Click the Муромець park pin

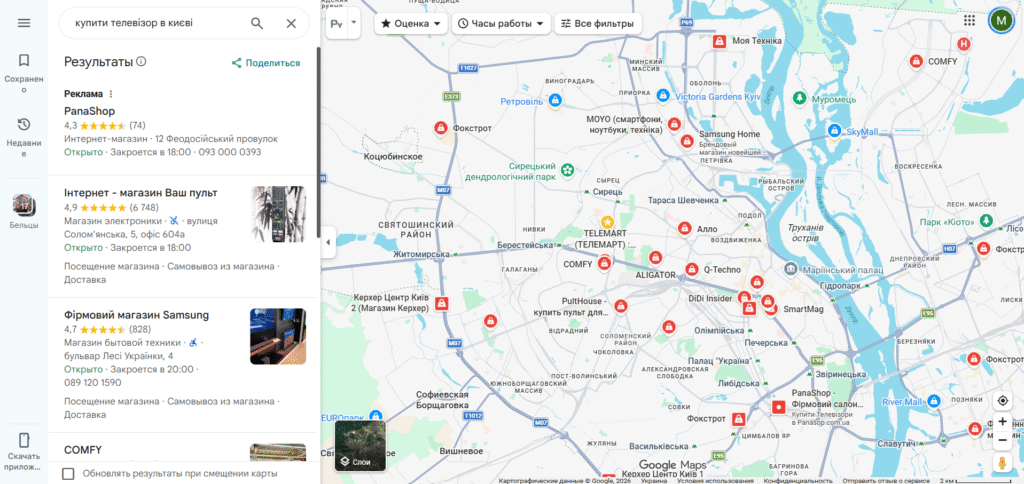[x=799, y=98]
